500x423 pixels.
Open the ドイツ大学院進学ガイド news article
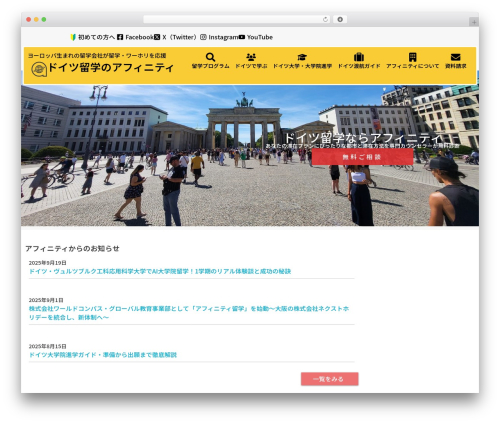103,355
